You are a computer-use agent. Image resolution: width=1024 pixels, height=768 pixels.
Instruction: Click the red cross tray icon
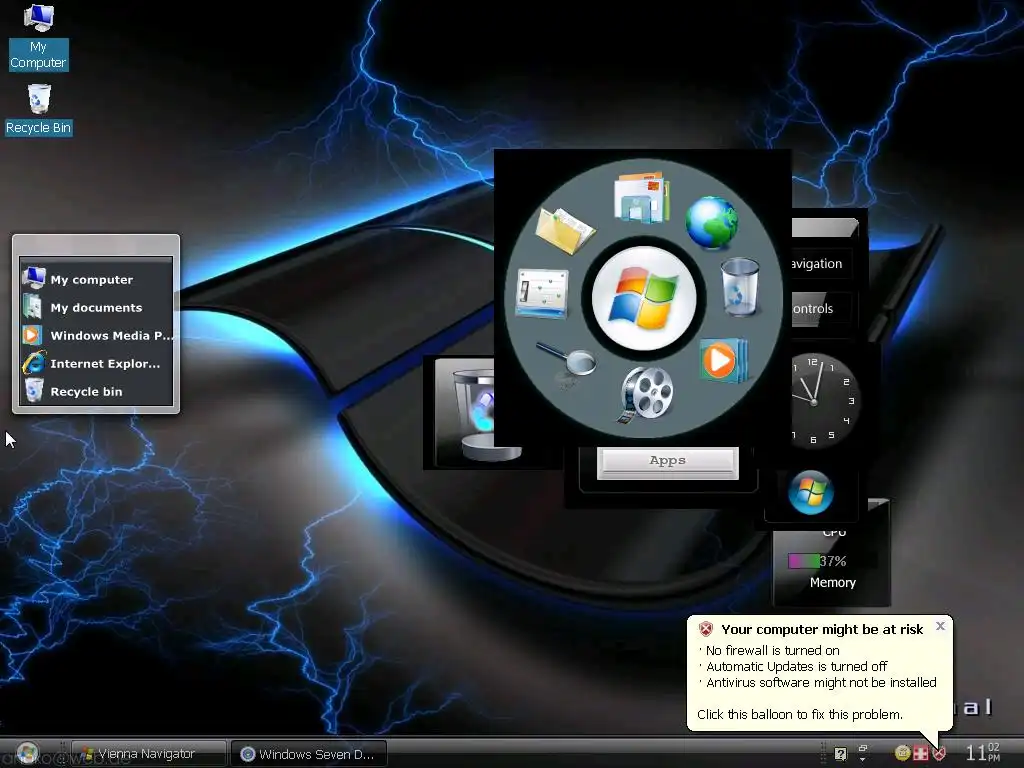point(921,754)
